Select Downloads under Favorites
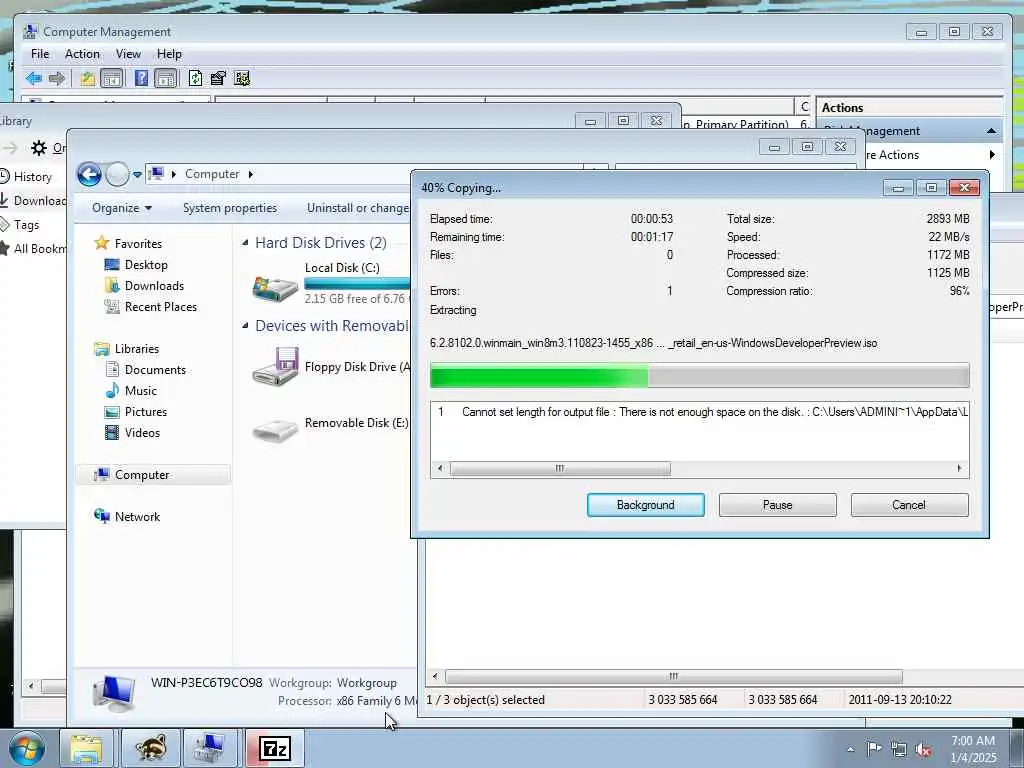The width and height of the screenshot is (1024, 768). (x=154, y=285)
